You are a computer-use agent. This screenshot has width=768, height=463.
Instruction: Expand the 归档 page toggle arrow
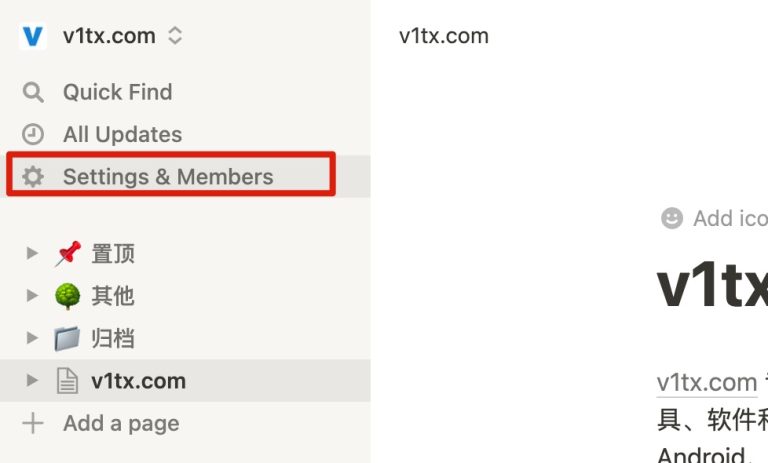[x=32, y=338]
